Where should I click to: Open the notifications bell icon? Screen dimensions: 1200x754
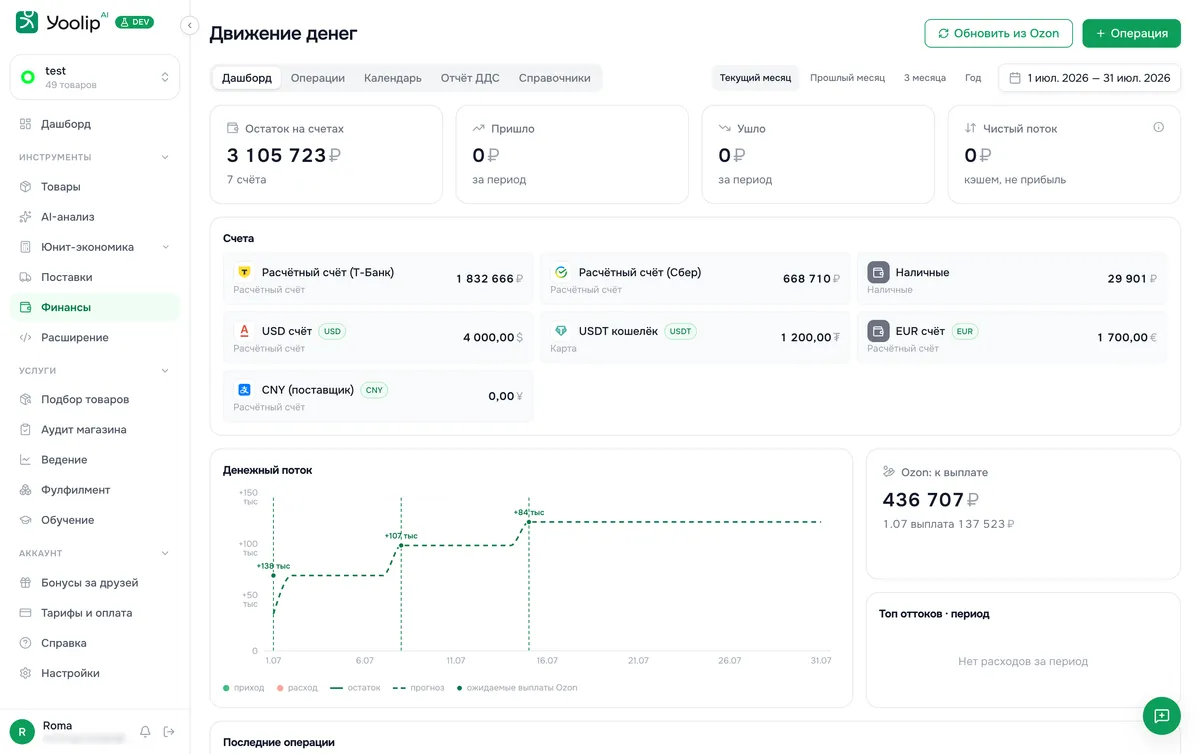pos(145,732)
